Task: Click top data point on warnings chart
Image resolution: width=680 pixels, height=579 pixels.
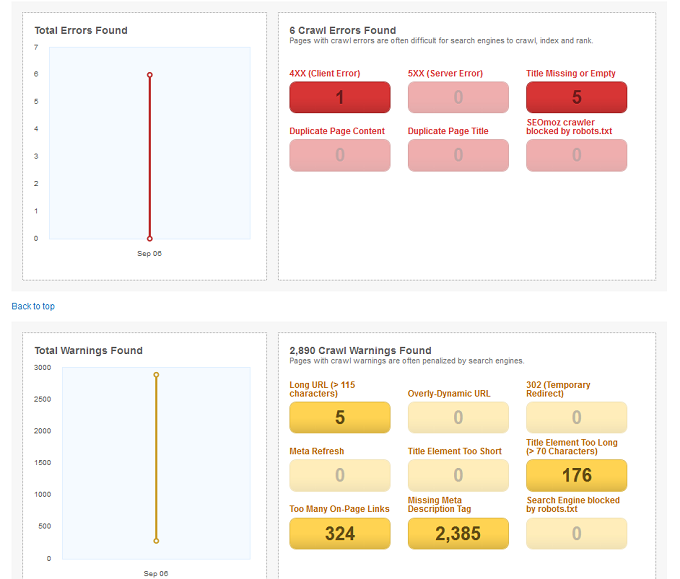Action: (x=156, y=375)
